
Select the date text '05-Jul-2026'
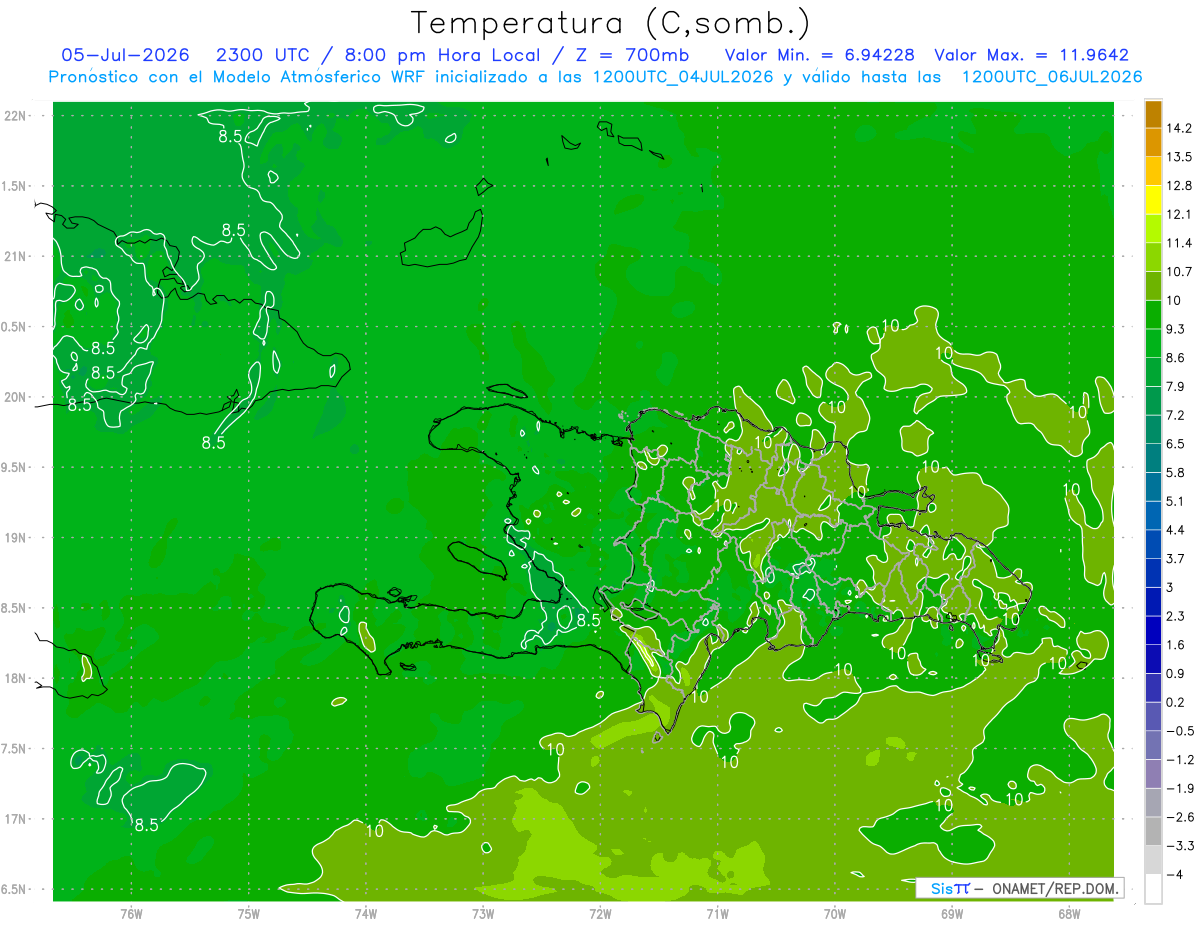[x=124, y=55]
